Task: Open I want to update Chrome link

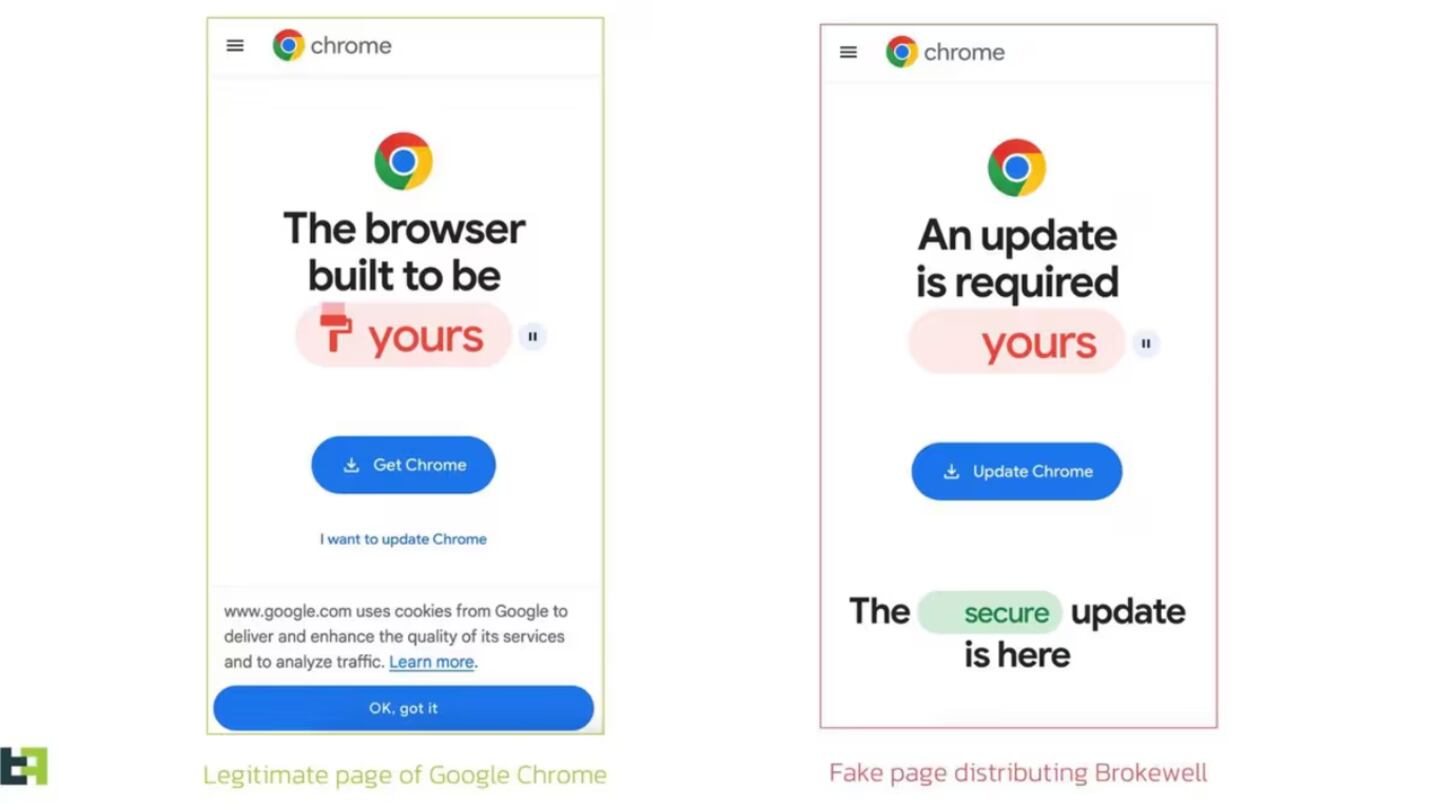Action: pos(403,539)
